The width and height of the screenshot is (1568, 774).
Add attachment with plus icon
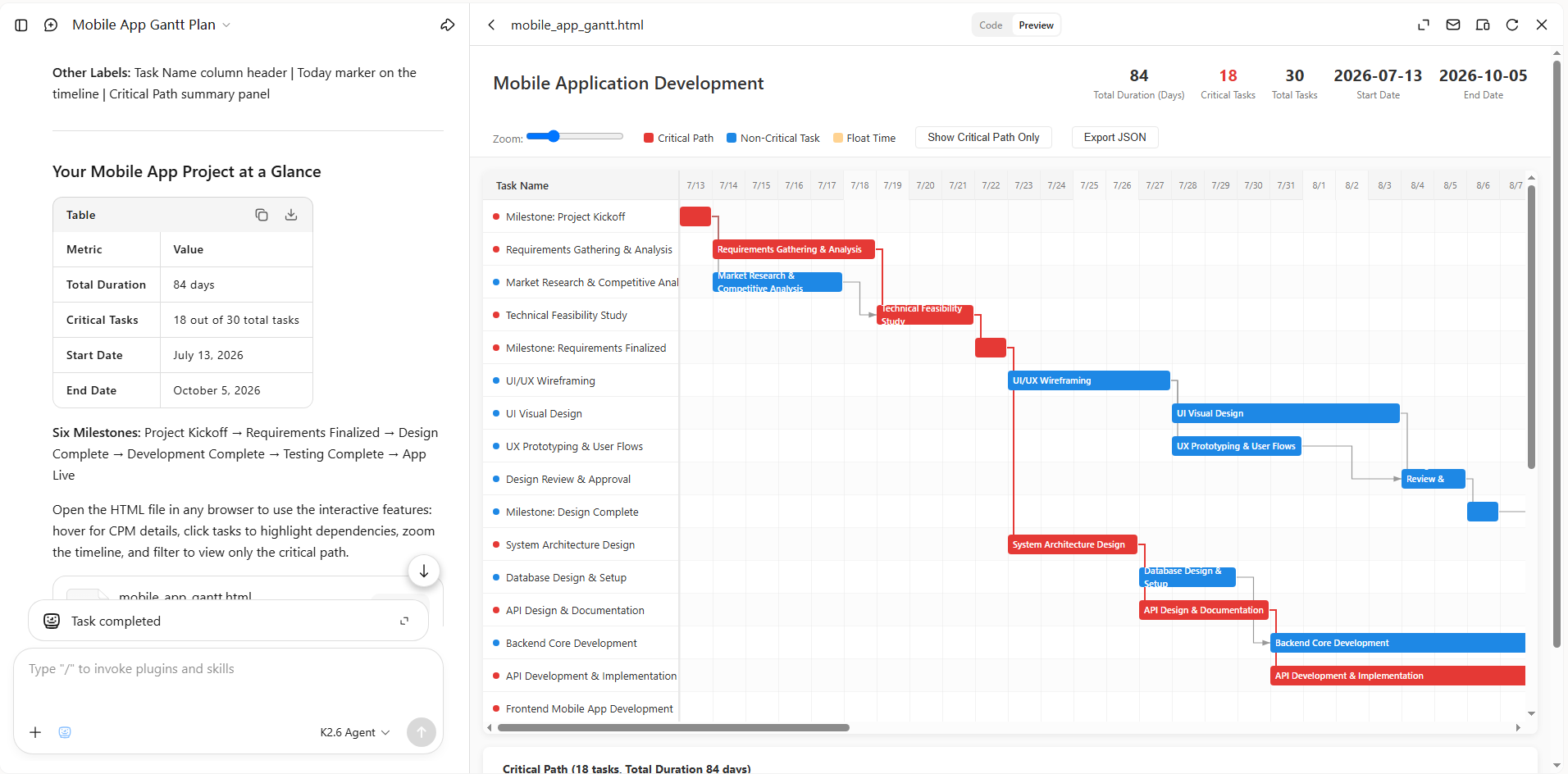coord(35,732)
